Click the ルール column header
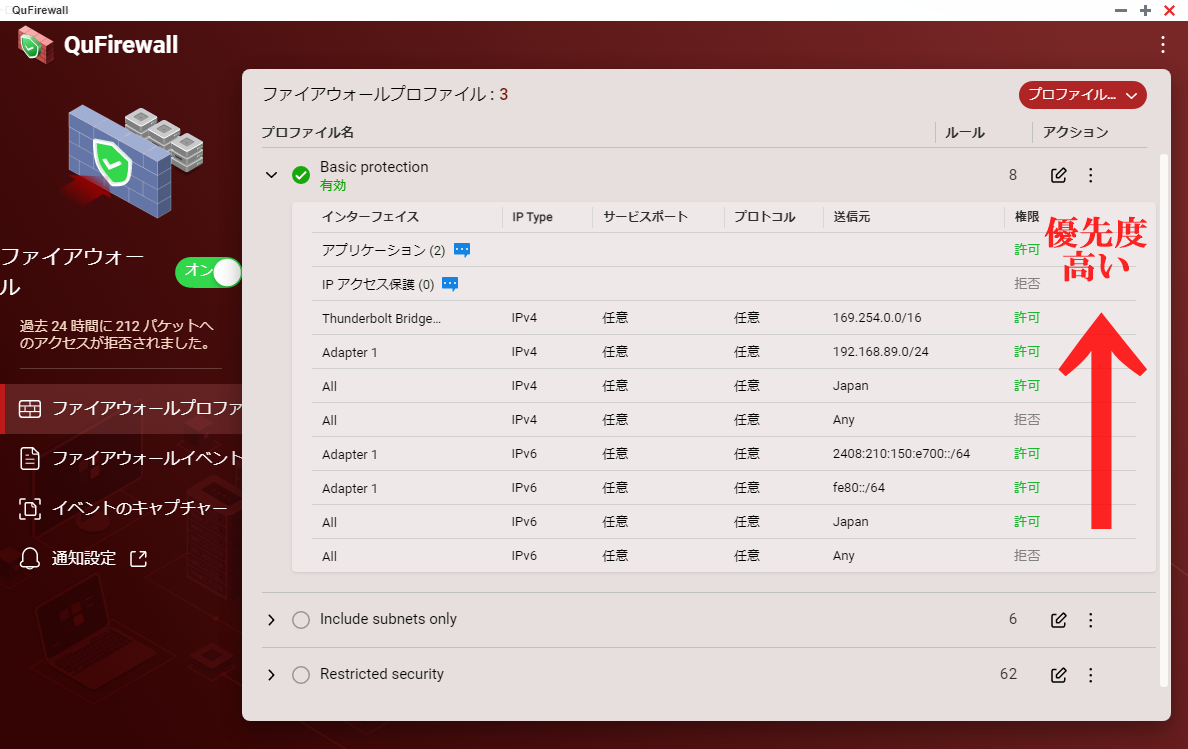Viewport: 1188px width, 749px height. (x=964, y=133)
